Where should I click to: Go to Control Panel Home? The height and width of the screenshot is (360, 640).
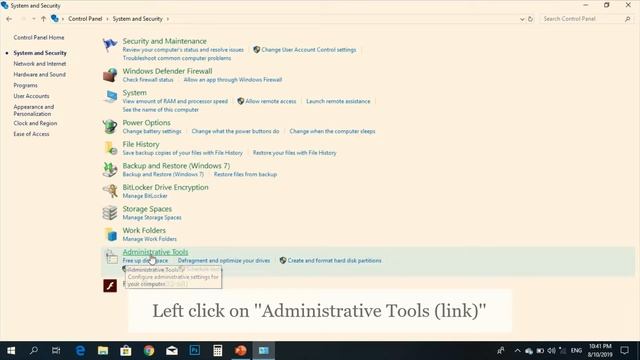(39, 38)
